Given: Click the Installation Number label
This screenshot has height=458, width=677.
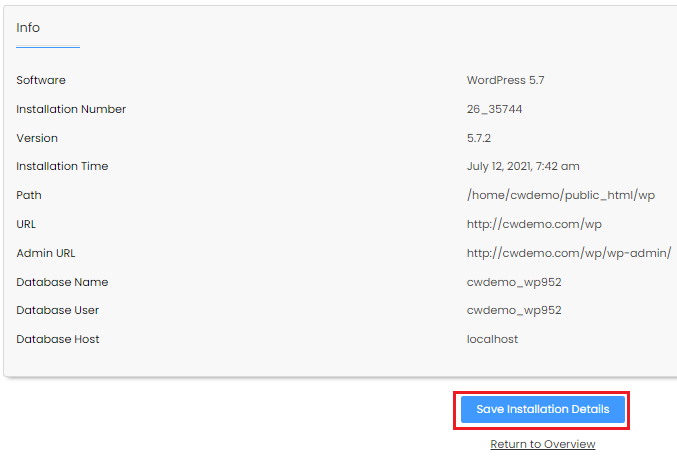Looking at the screenshot, I should [71, 109].
